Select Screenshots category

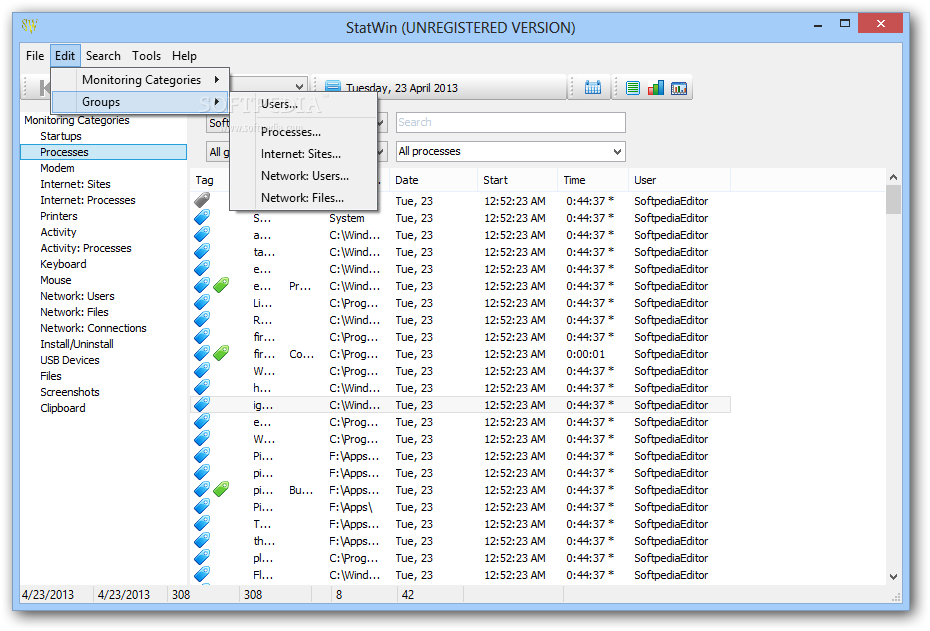coord(69,392)
